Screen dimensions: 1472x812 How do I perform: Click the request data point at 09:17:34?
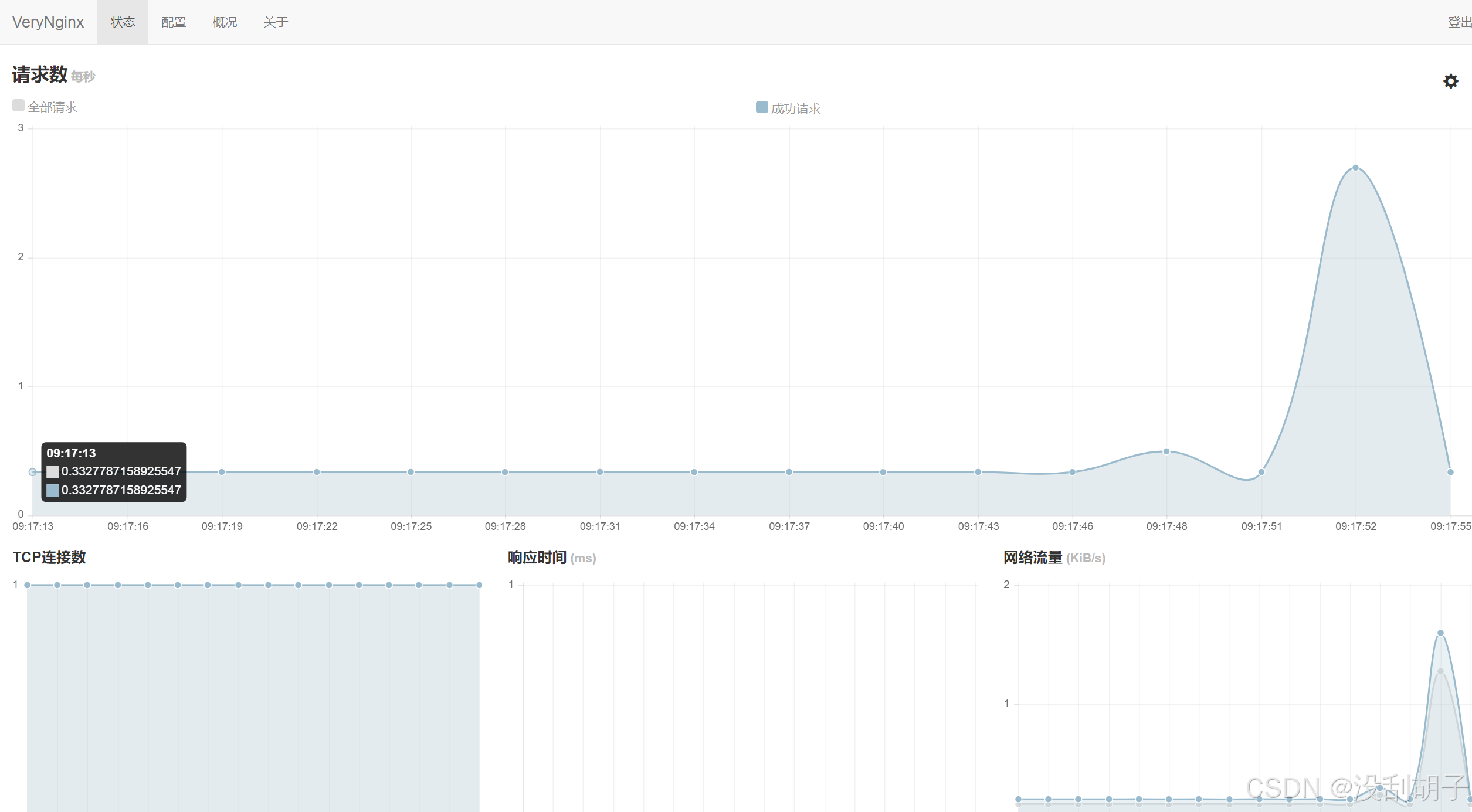(x=694, y=472)
